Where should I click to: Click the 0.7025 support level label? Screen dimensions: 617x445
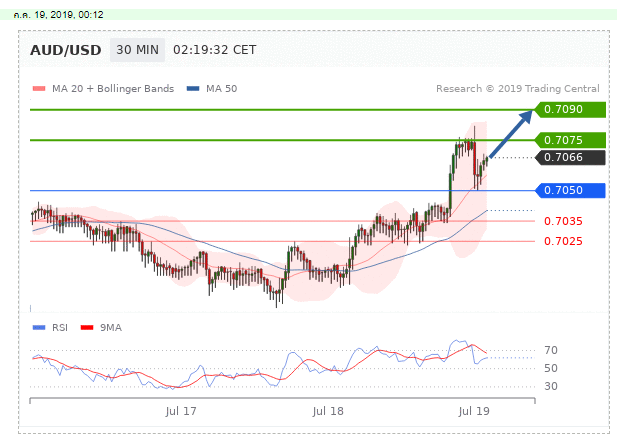pos(563,241)
